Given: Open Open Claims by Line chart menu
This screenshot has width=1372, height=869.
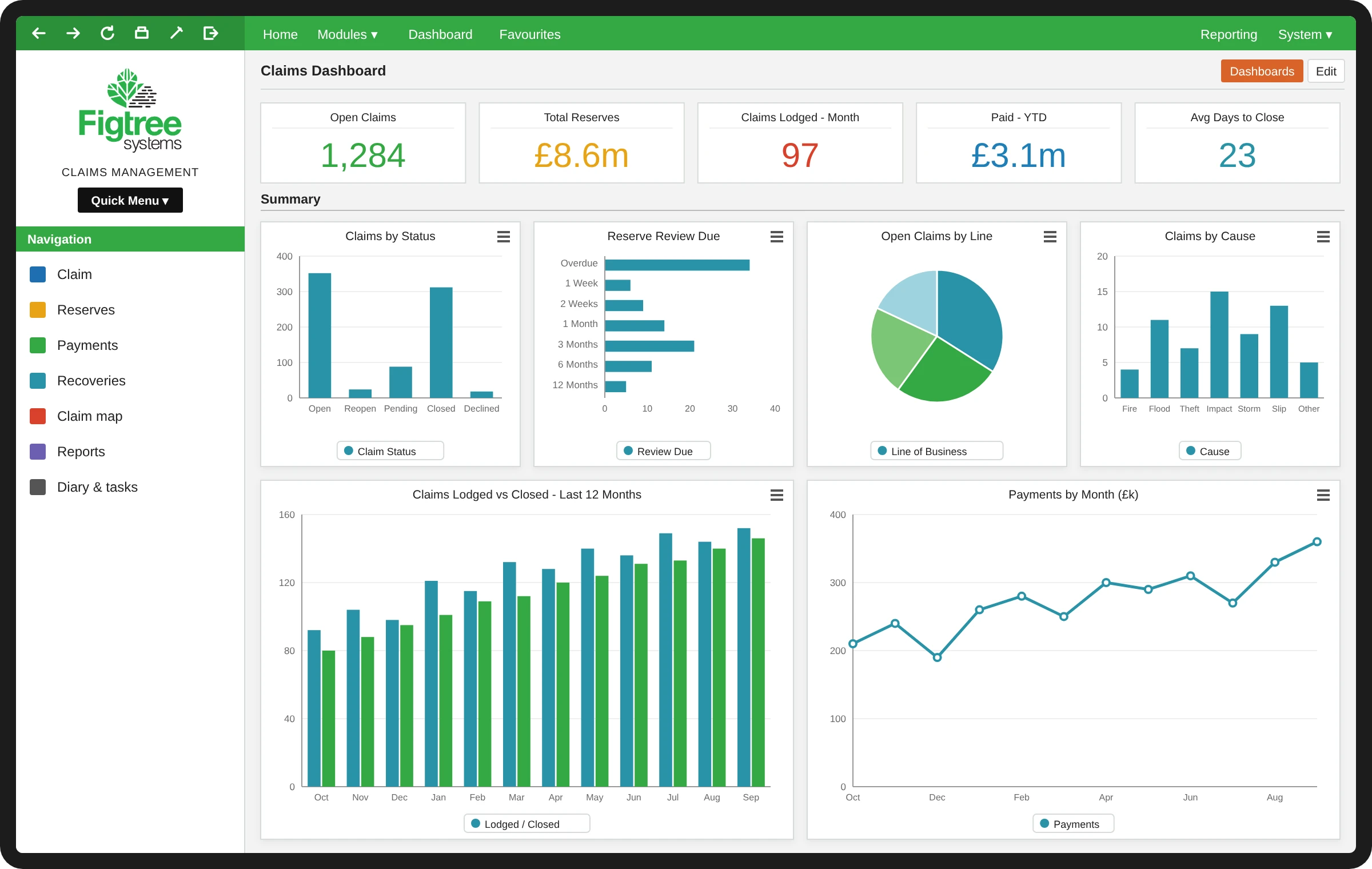Looking at the screenshot, I should click(1050, 237).
